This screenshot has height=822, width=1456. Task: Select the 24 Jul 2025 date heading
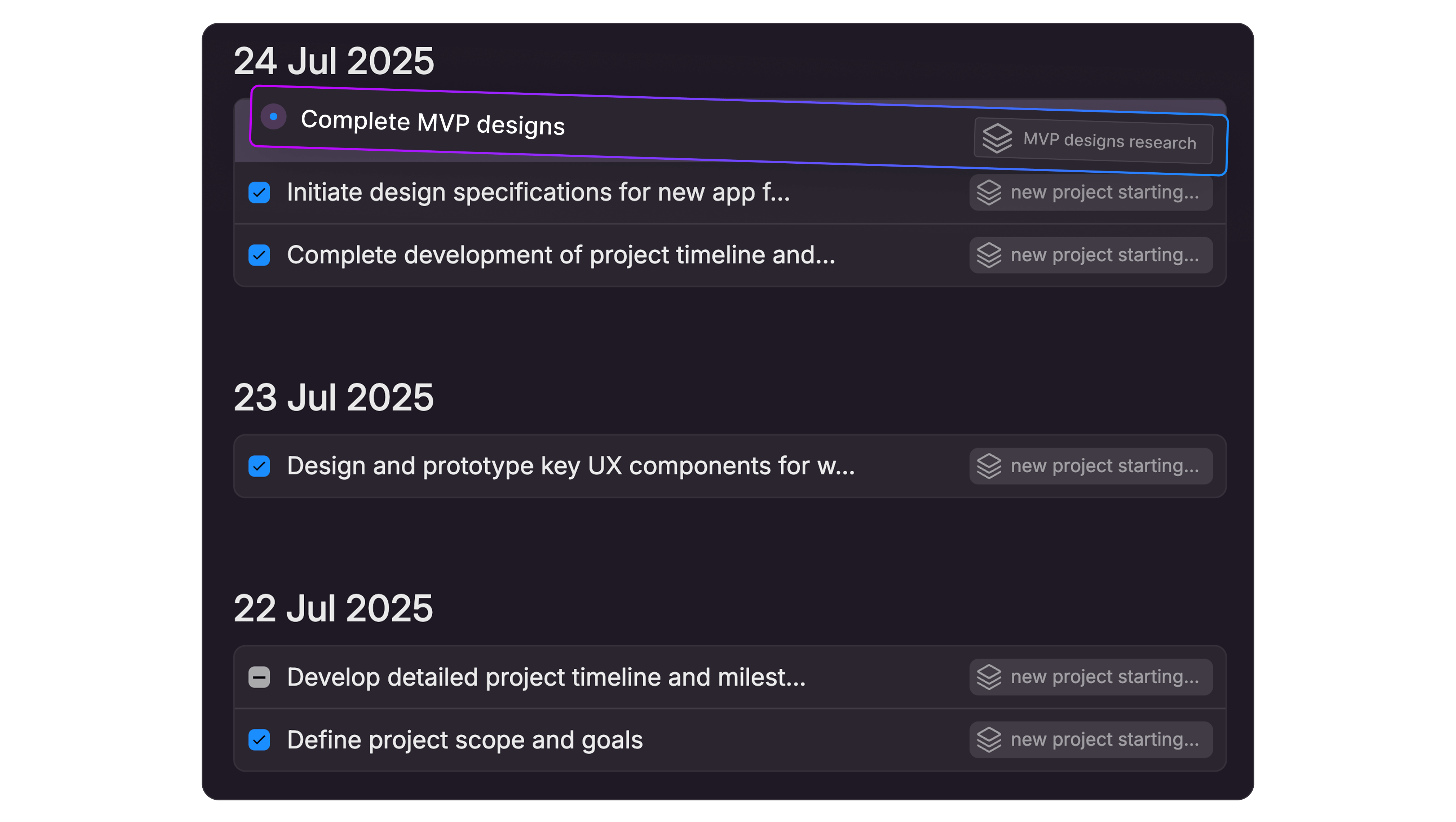pos(334,61)
